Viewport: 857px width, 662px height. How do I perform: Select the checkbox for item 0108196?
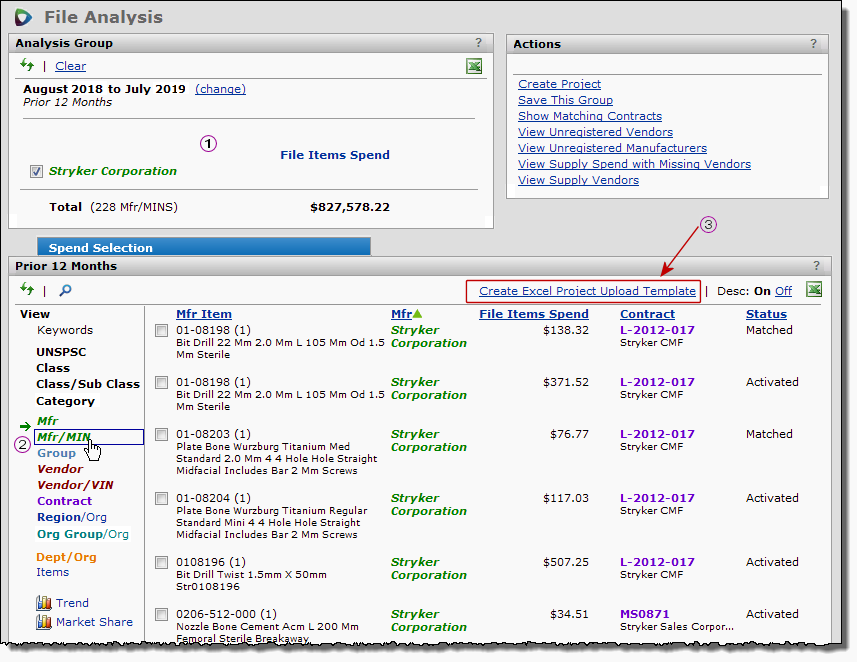161,563
